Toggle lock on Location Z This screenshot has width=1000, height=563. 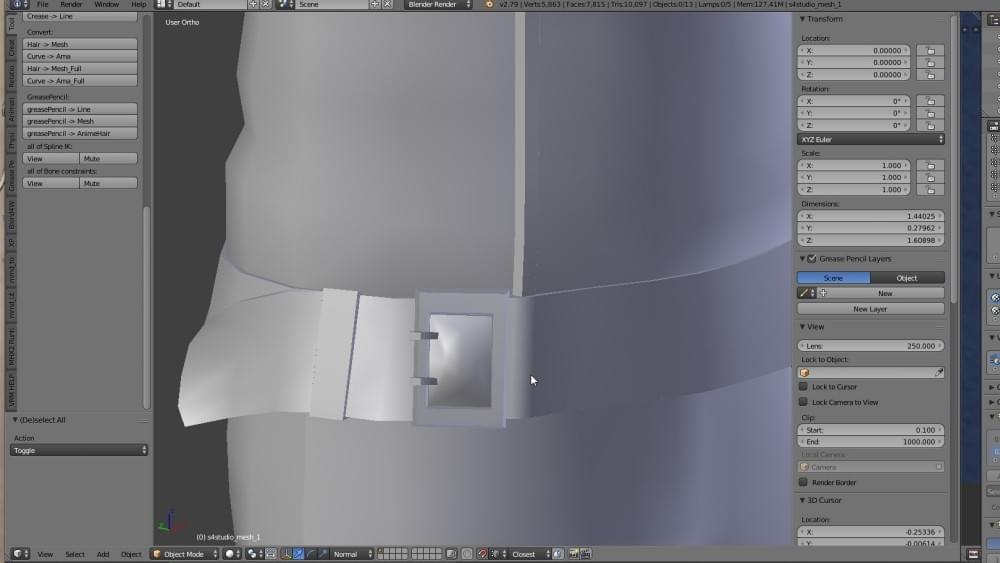(930, 75)
